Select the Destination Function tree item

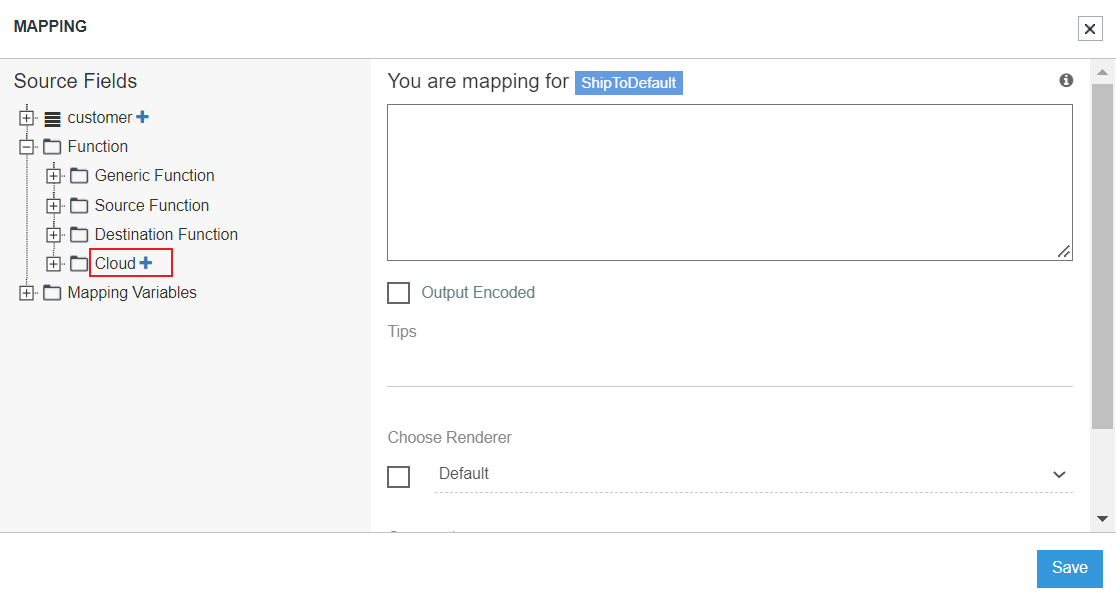tap(166, 235)
